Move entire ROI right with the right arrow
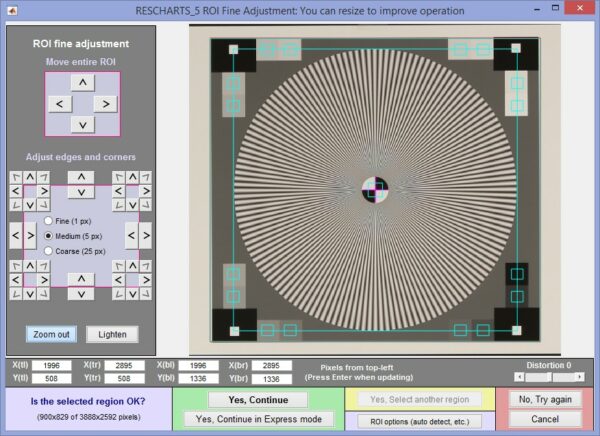The image size is (600, 436). pyautogui.click(x=105, y=104)
